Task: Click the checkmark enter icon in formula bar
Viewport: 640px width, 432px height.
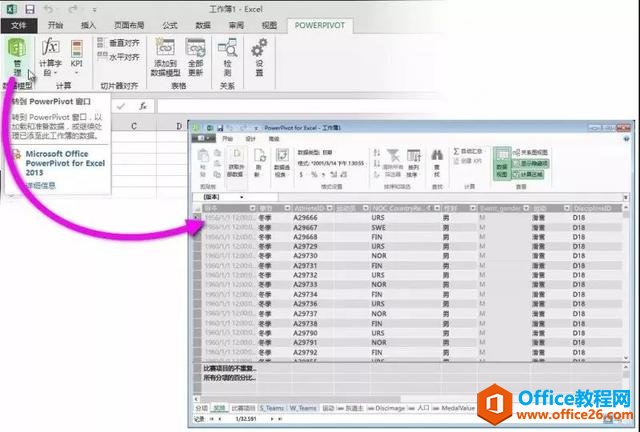Action: pos(121,106)
